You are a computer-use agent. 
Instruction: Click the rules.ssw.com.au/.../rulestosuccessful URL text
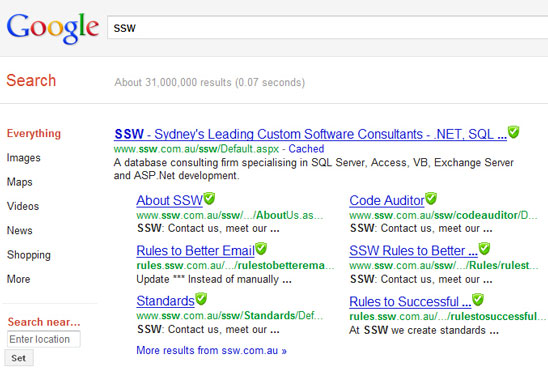tap(447, 317)
